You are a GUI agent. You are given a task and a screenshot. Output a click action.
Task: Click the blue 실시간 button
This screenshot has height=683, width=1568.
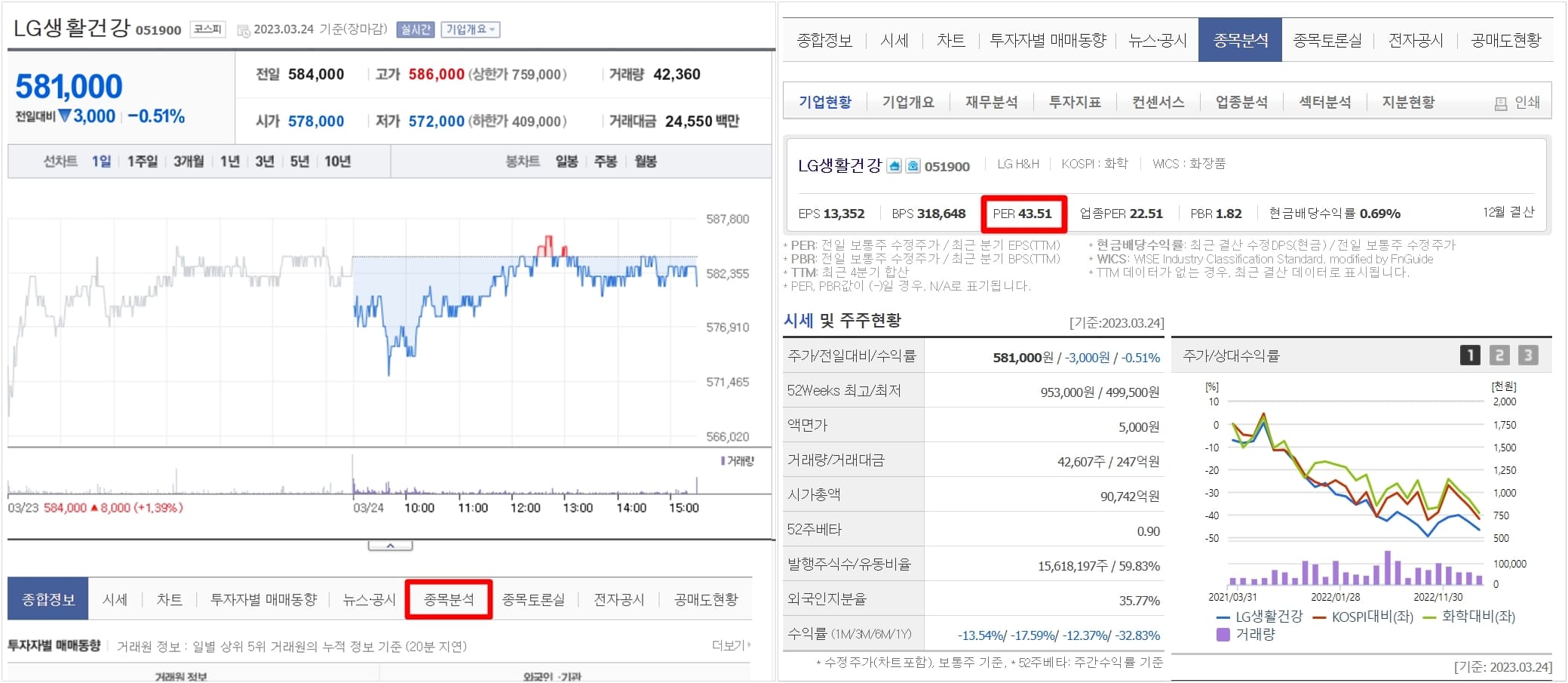pyautogui.click(x=416, y=29)
